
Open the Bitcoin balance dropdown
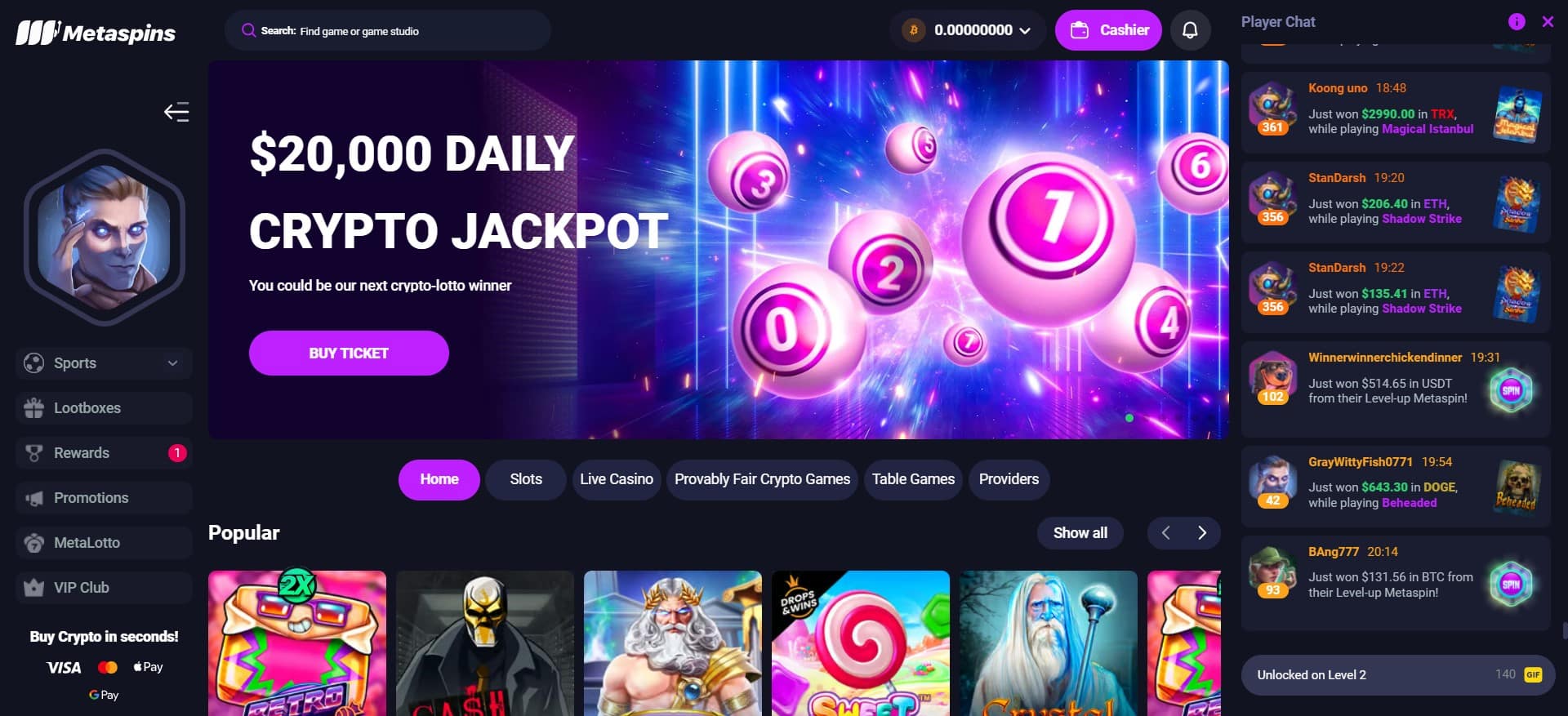tap(967, 30)
